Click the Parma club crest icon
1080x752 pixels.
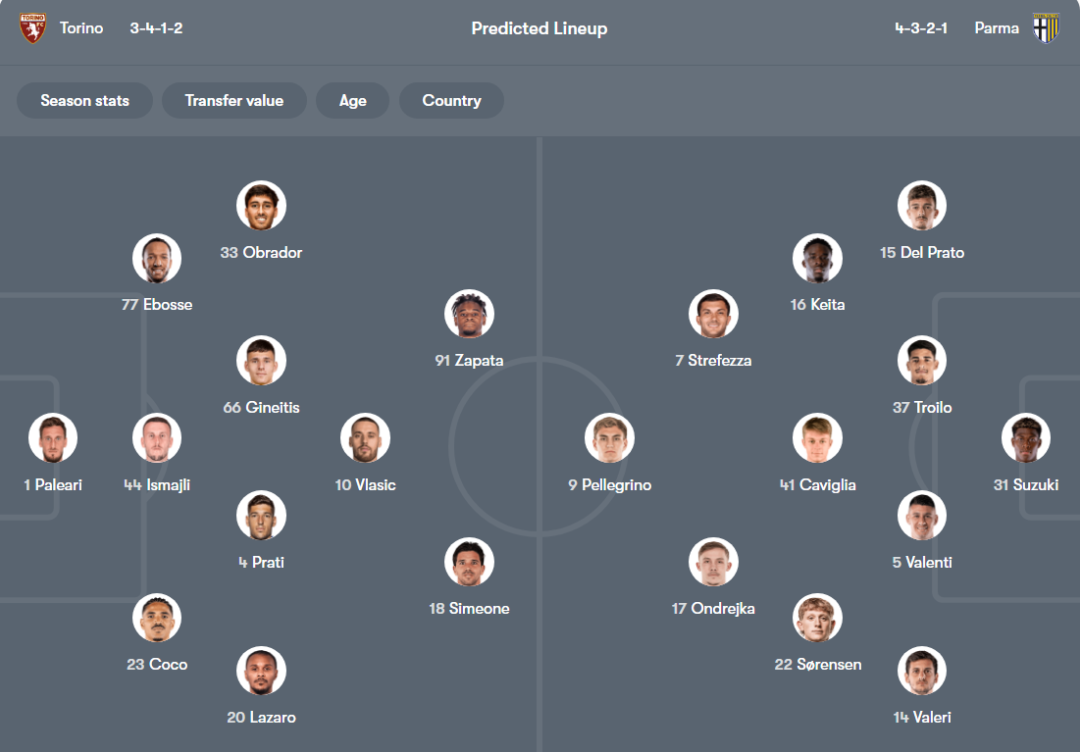(1046, 28)
